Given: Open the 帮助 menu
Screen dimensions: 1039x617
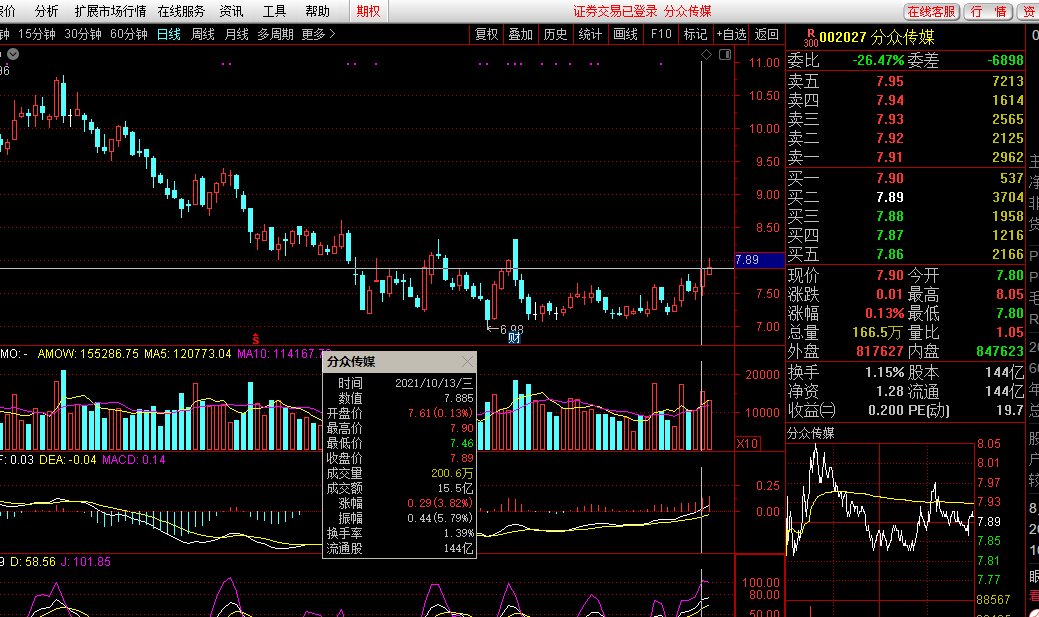Looking at the screenshot, I should [317, 11].
